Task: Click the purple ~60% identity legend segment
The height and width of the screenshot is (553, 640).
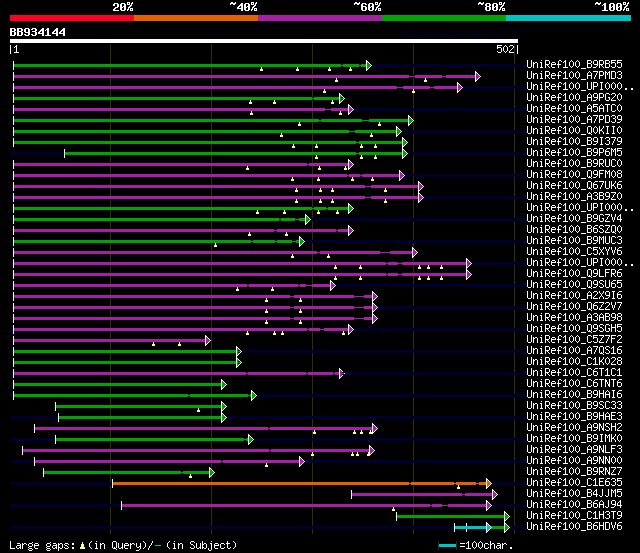Action: click(x=320, y=18)
